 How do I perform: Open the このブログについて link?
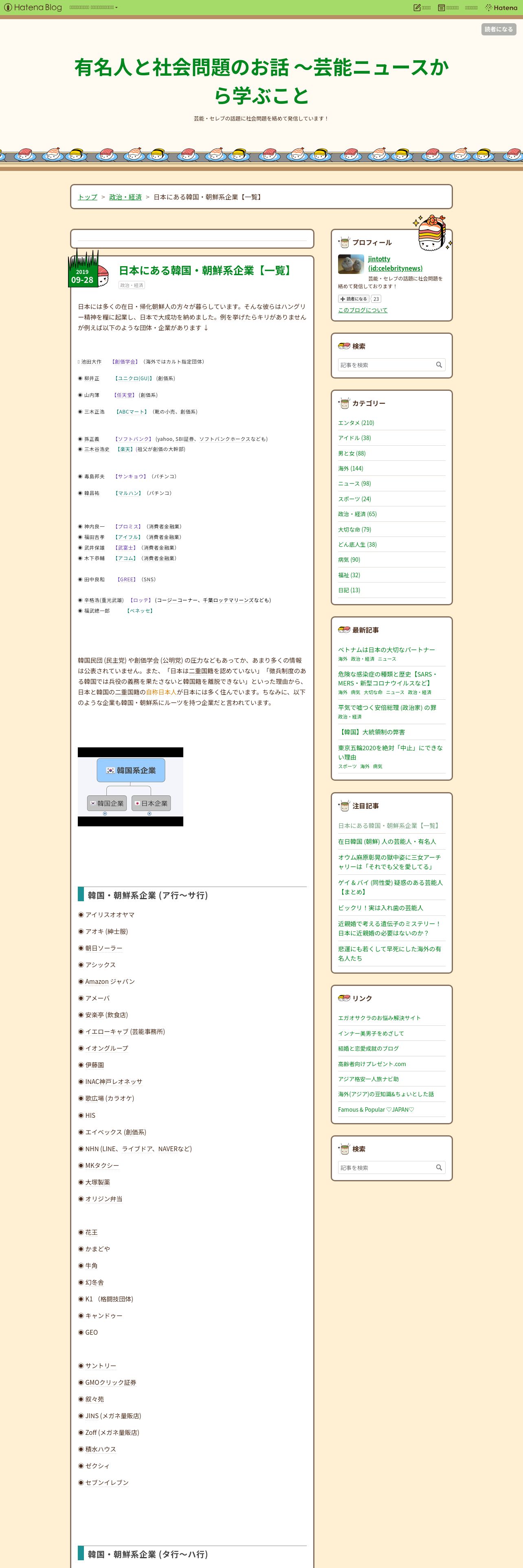pos(362,310)
